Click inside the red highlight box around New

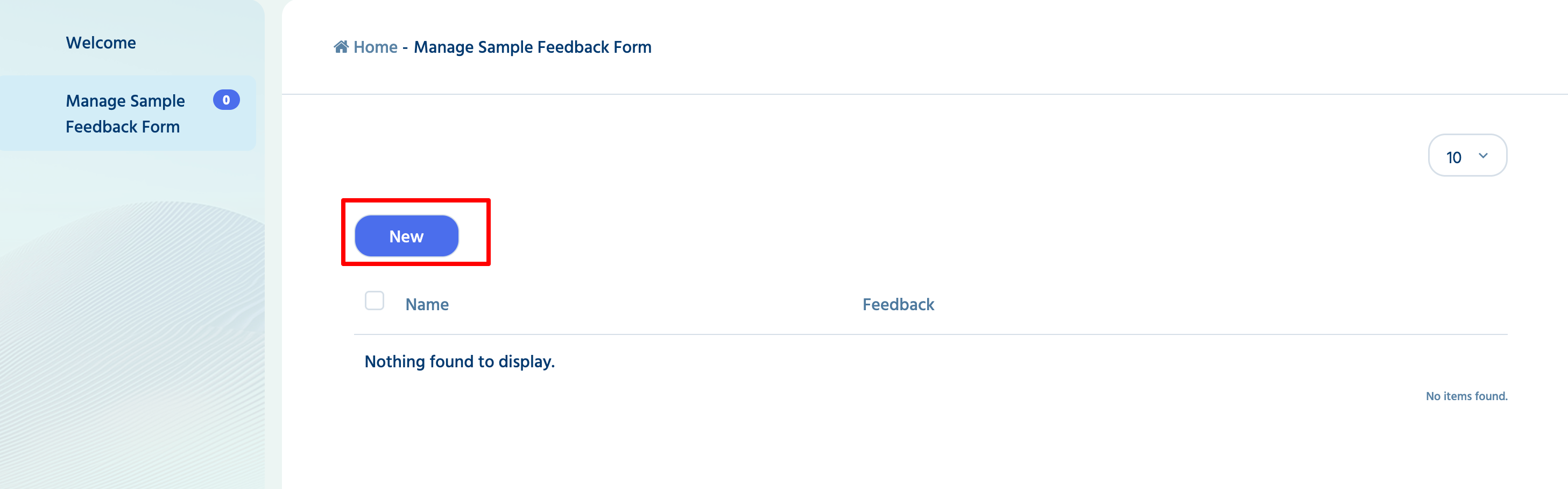click(x=416, y=232)
